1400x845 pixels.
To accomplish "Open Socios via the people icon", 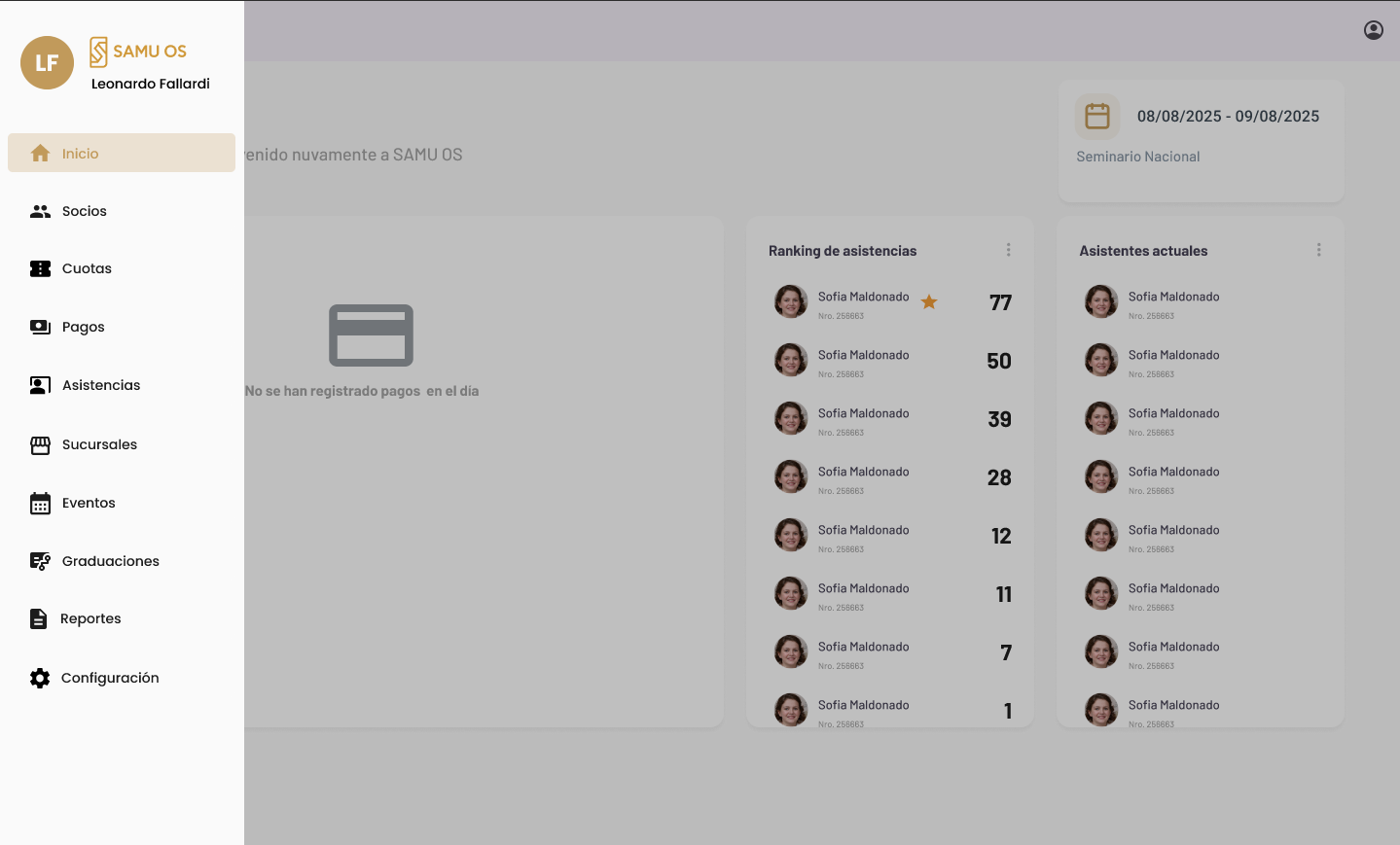I will pyautogui.click(x=40, y=211).
